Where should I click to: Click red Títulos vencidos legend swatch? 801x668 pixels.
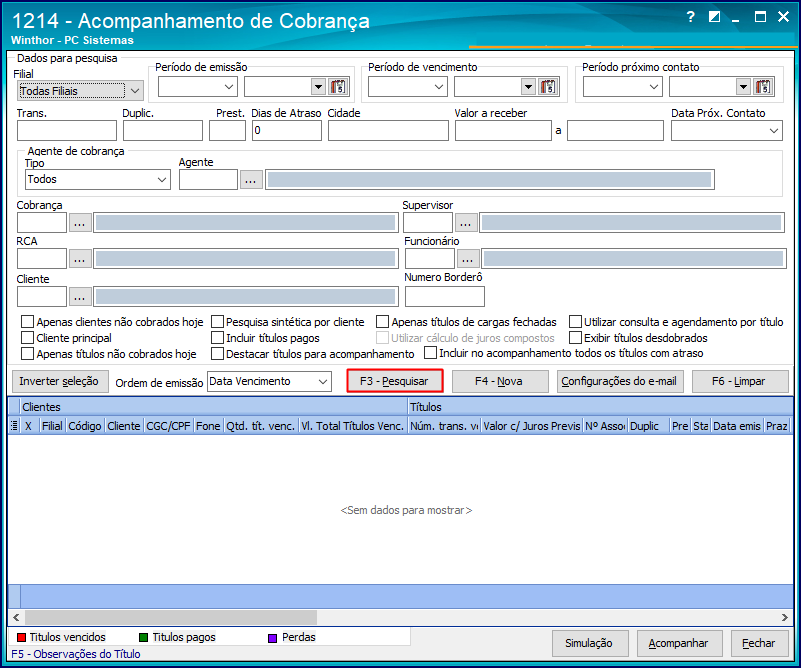21,637
